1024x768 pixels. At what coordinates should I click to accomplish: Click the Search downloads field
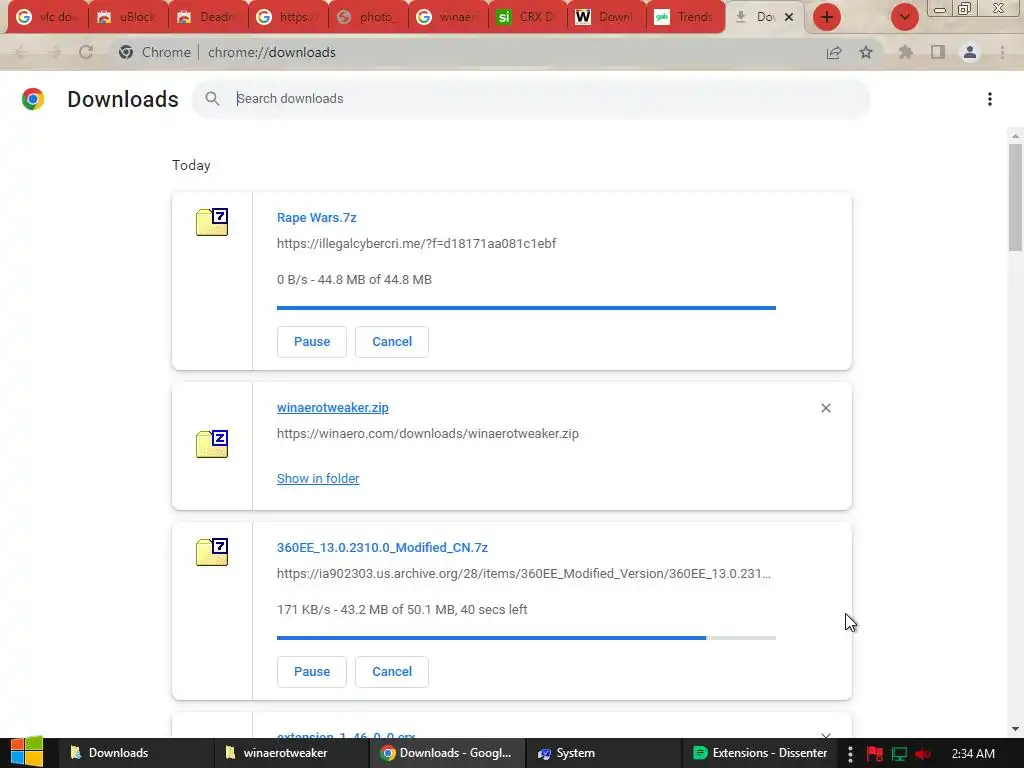tap(530, 99)
